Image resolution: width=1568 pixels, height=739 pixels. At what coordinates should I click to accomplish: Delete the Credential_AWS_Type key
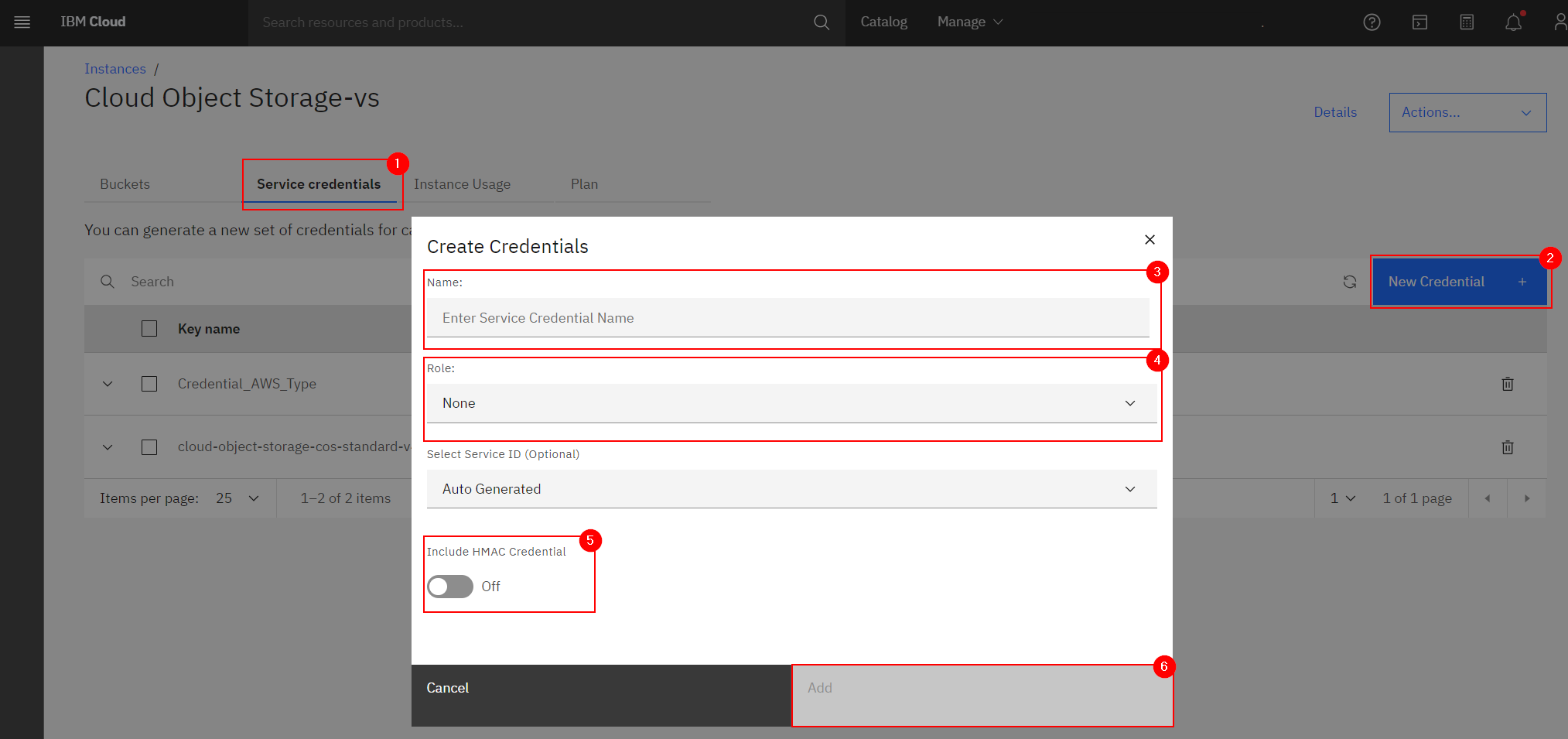click(1508, 384)
